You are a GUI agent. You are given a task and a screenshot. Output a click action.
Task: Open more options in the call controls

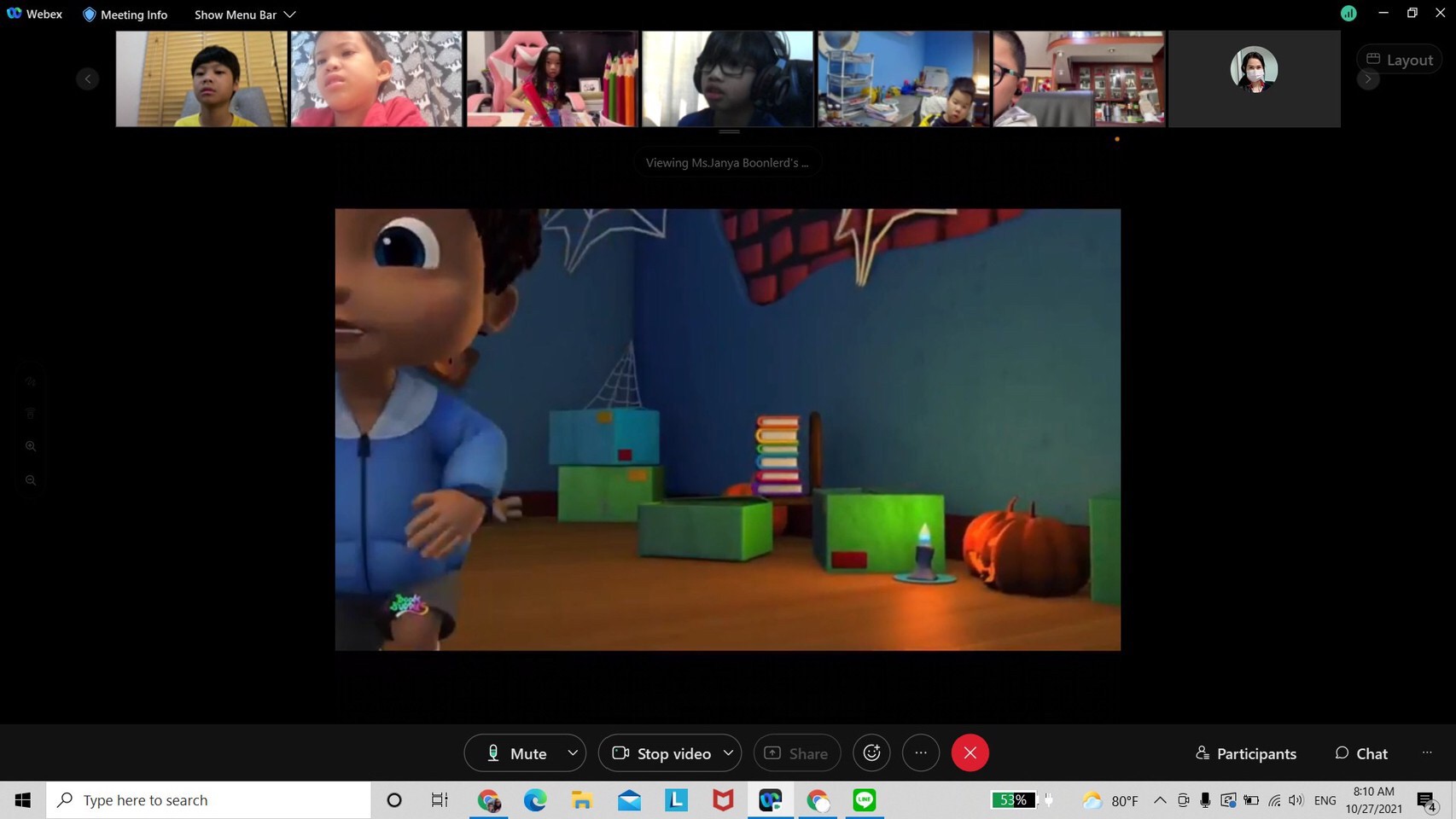click(921, 753)
